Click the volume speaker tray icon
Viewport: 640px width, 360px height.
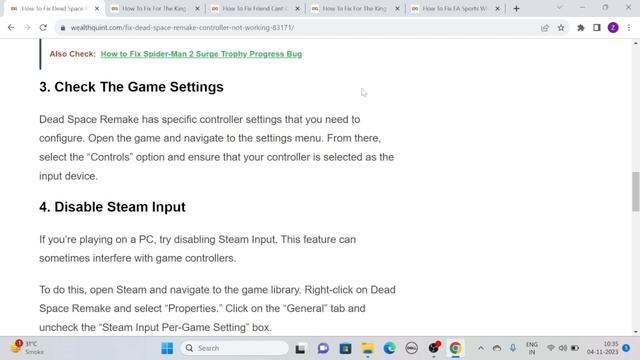click(563, 348)
